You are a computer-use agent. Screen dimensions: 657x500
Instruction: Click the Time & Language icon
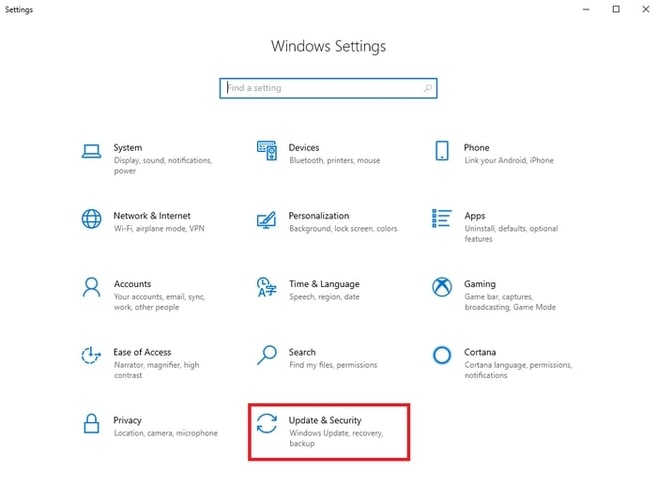click(x=266, y=287)
